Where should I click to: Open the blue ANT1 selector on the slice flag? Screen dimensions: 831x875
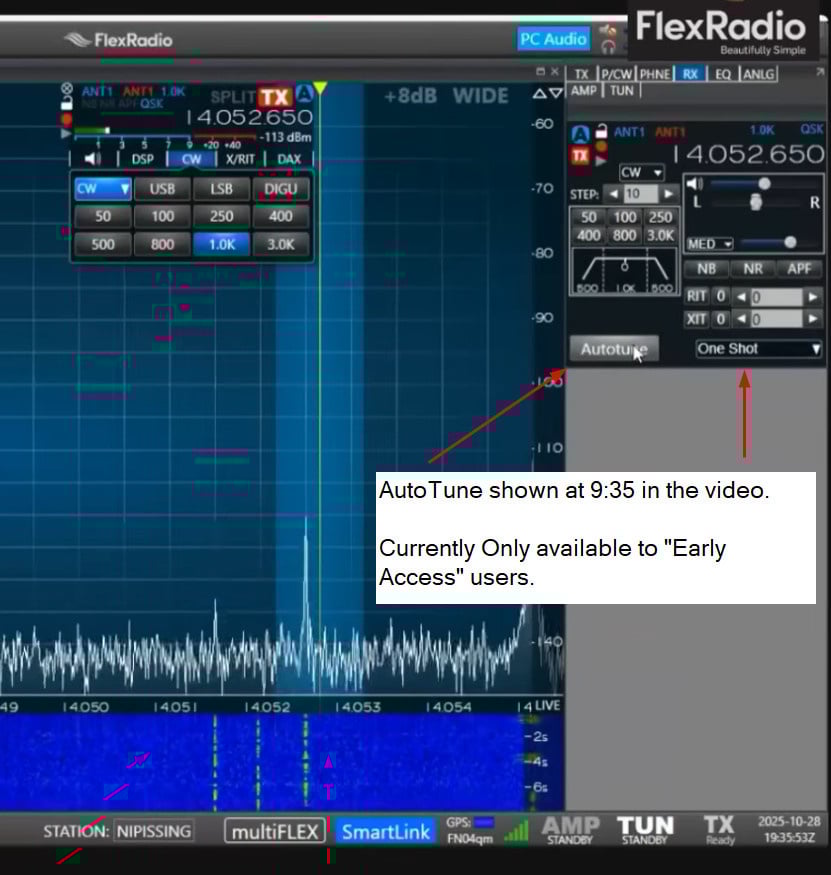(97, 91)
